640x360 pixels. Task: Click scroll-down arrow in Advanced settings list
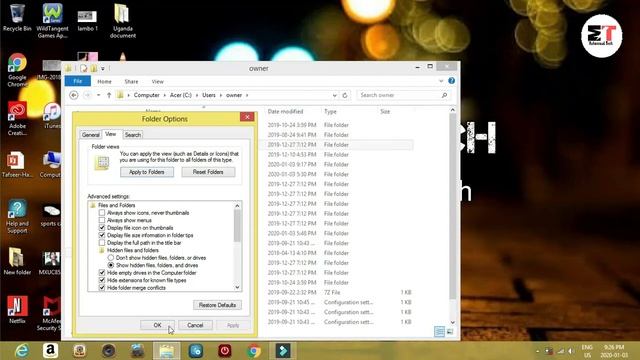pos(237,287)
